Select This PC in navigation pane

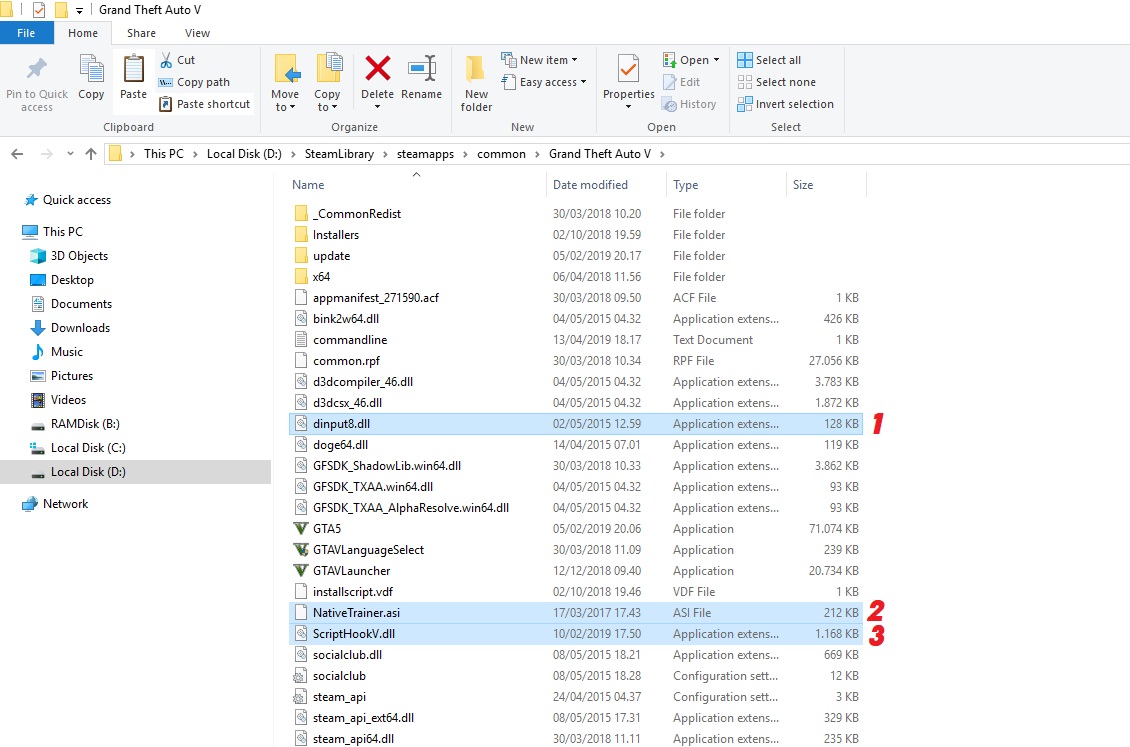click(53, 231)
